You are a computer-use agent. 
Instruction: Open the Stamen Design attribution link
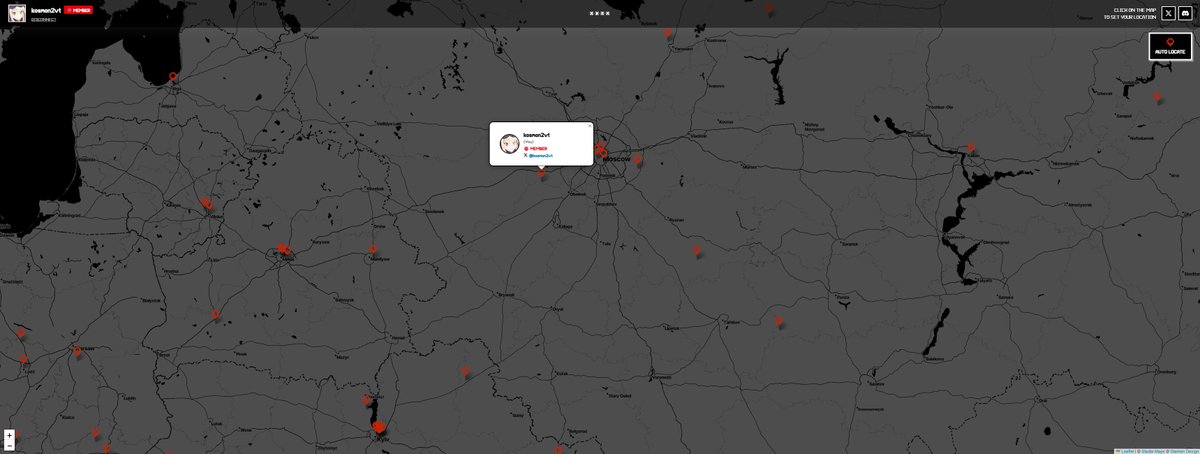1183,450
